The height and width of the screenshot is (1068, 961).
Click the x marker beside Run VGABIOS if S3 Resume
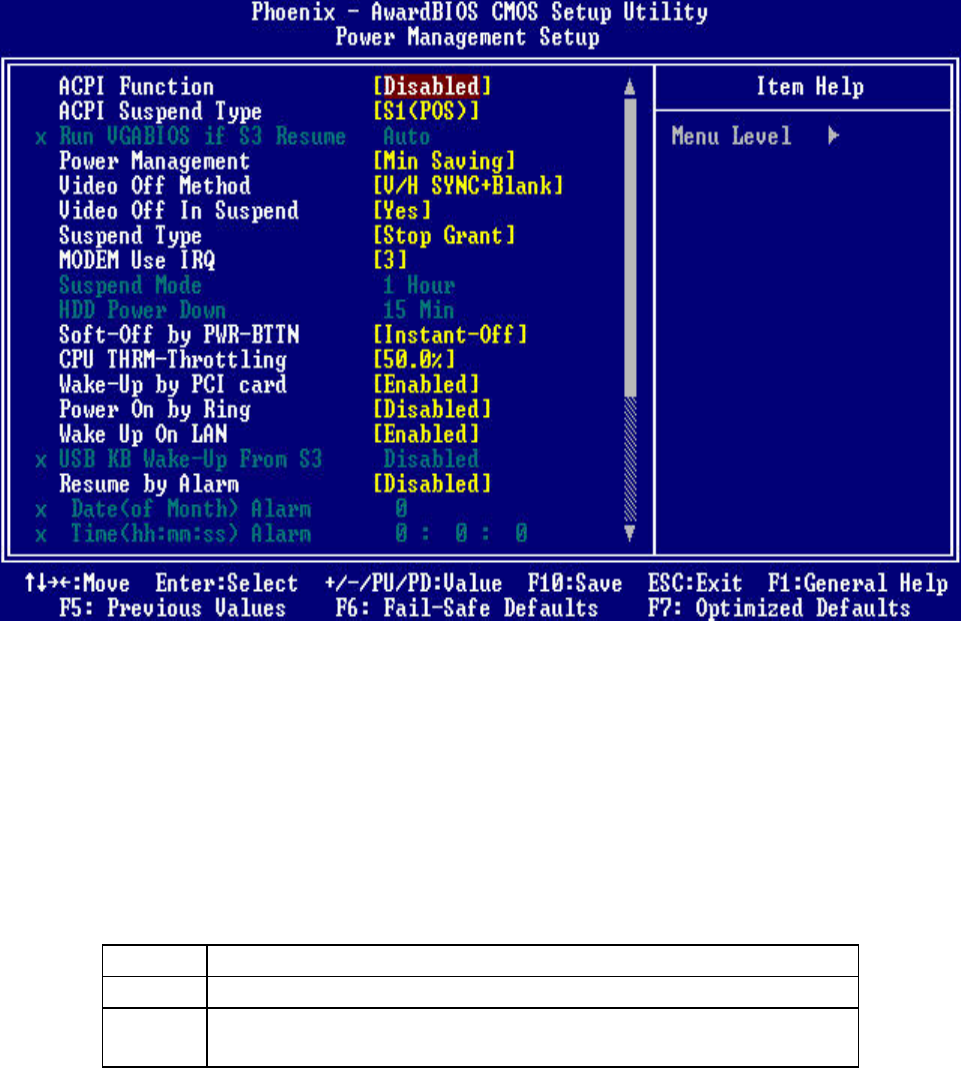[x=41, y=138]
